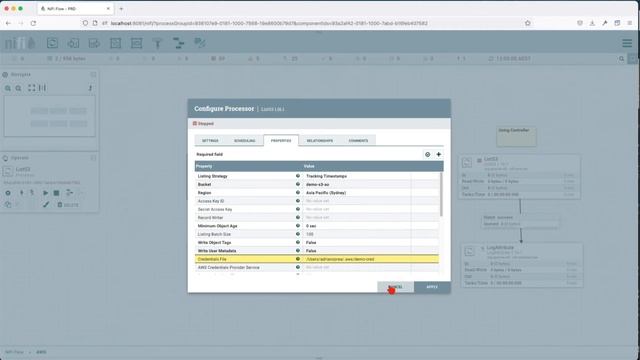Click the start play icon in Operate palette

45,193
